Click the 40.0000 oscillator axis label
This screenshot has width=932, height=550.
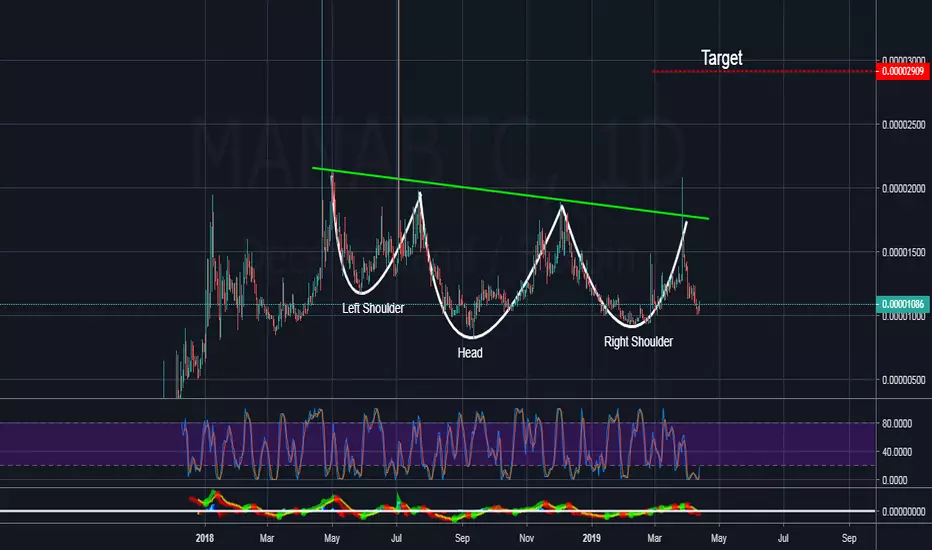coord(897,452)
